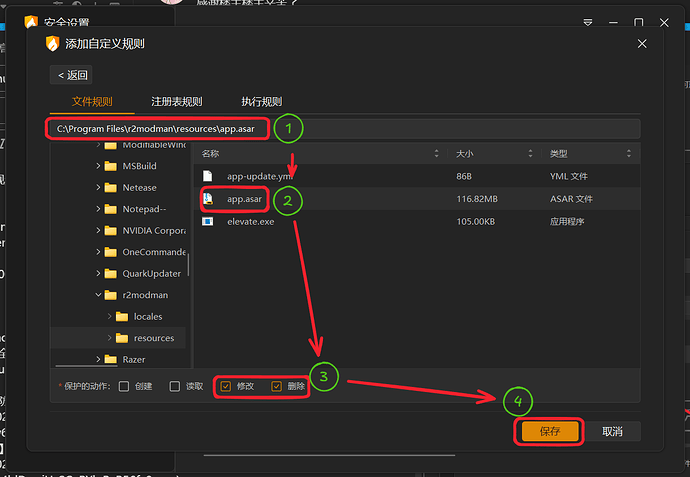This screenshot has height=477, width=690.
Task: Uncheck the 删除 (delete) checkbox
Action: pos(276,386)
